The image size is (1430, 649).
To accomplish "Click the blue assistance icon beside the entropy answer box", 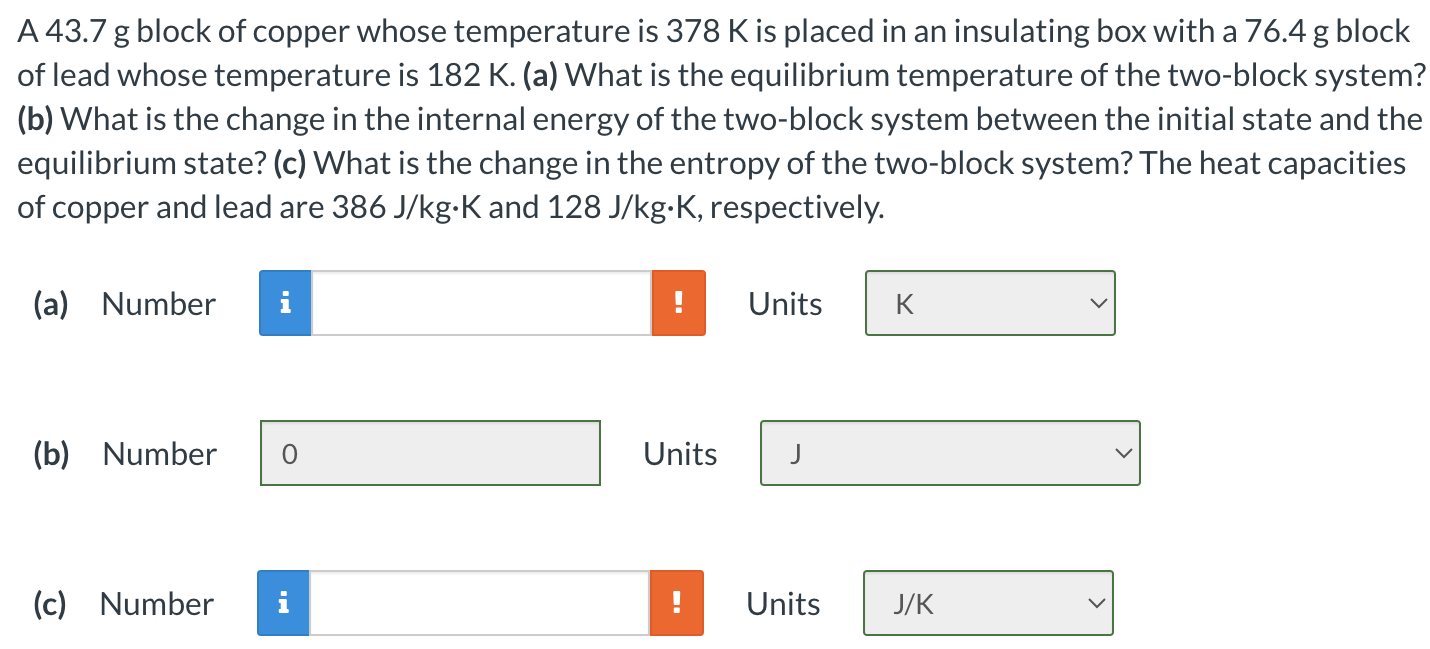I will point(285,603).
